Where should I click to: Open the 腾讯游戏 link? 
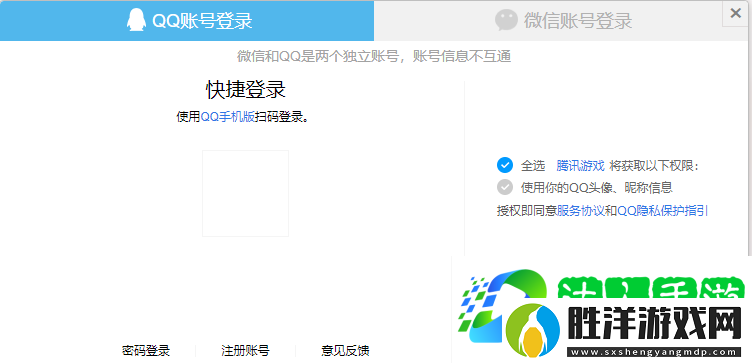pyautogui.click(x=580, y=165)
